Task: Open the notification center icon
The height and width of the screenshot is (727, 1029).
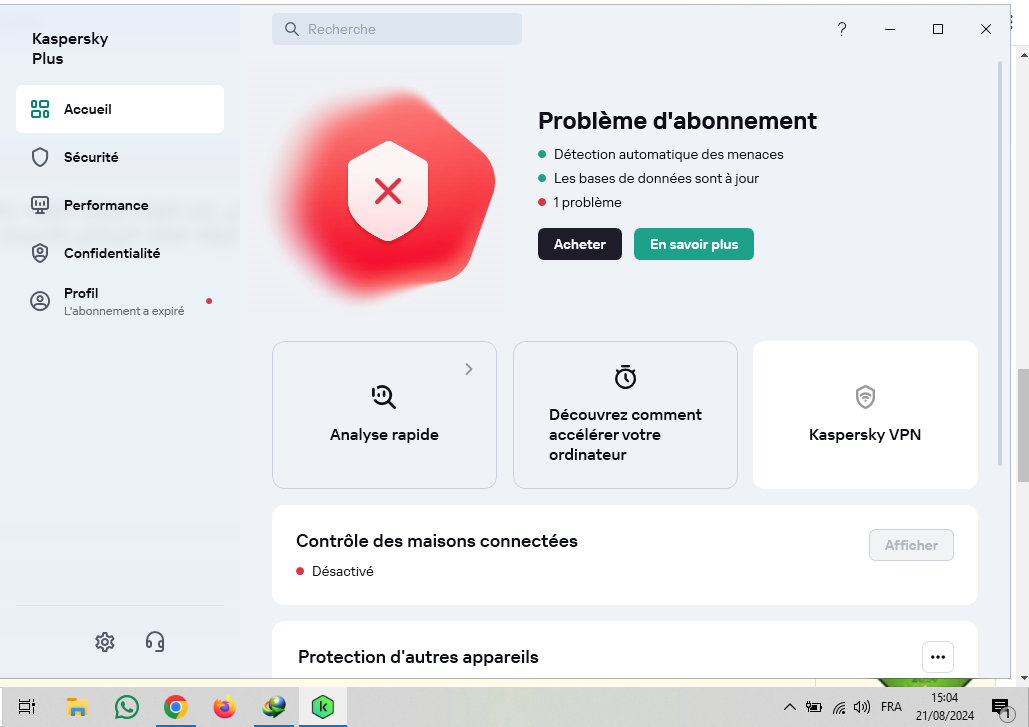Action: tap(1000, 708)
